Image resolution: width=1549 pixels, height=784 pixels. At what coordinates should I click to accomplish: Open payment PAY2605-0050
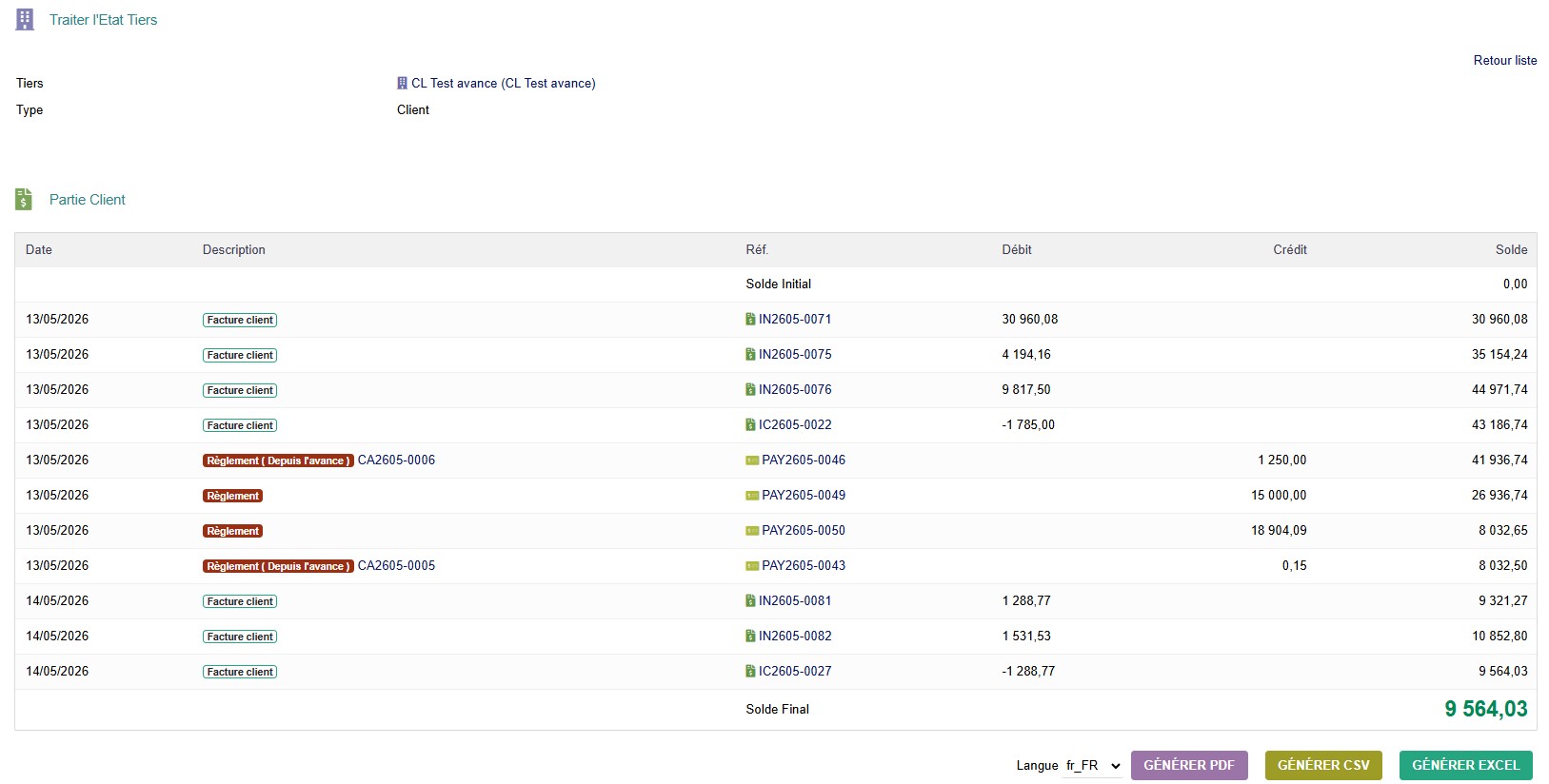804,530
